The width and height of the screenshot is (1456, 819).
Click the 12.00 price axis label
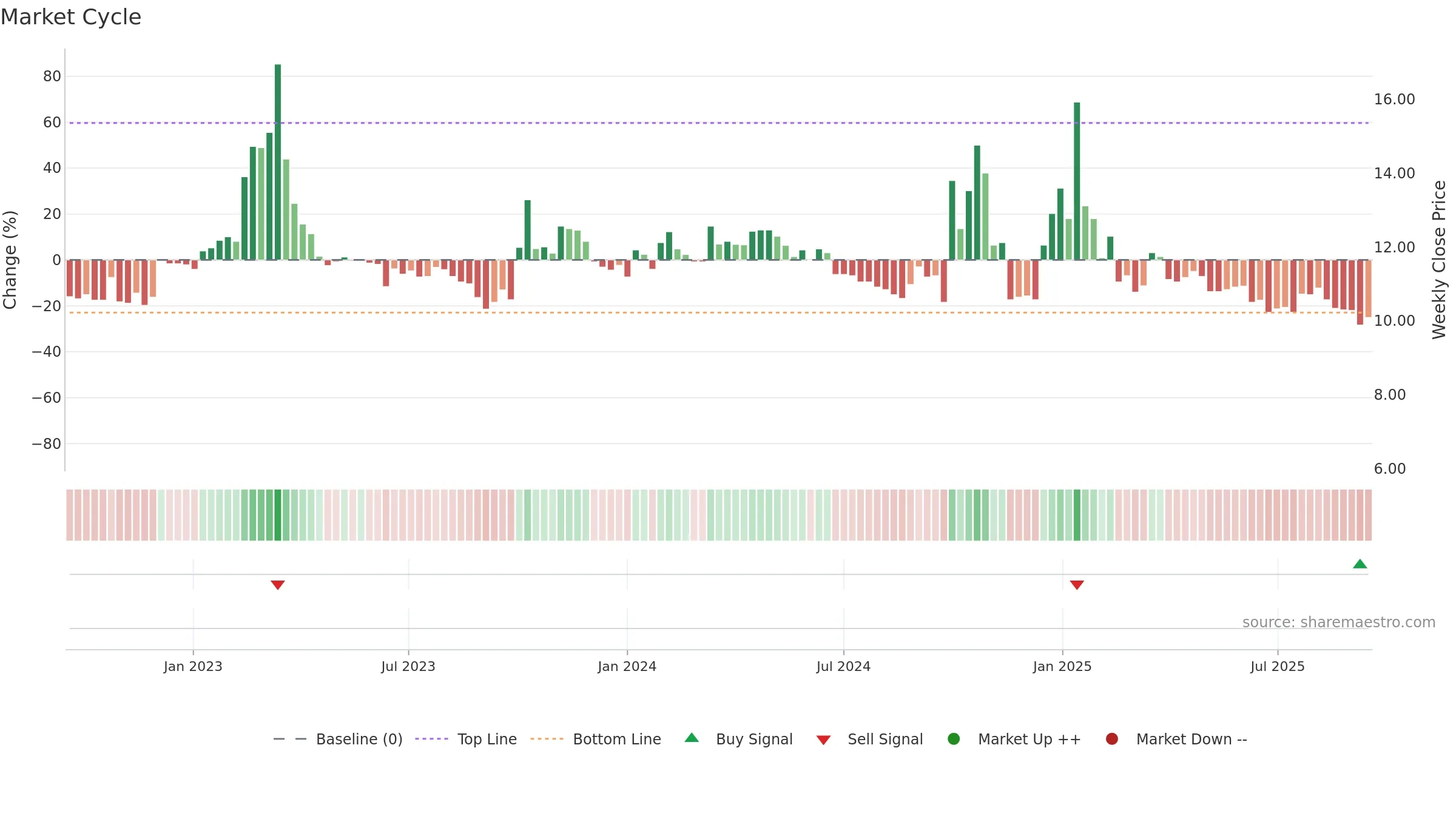click(x=1394, y=248)
